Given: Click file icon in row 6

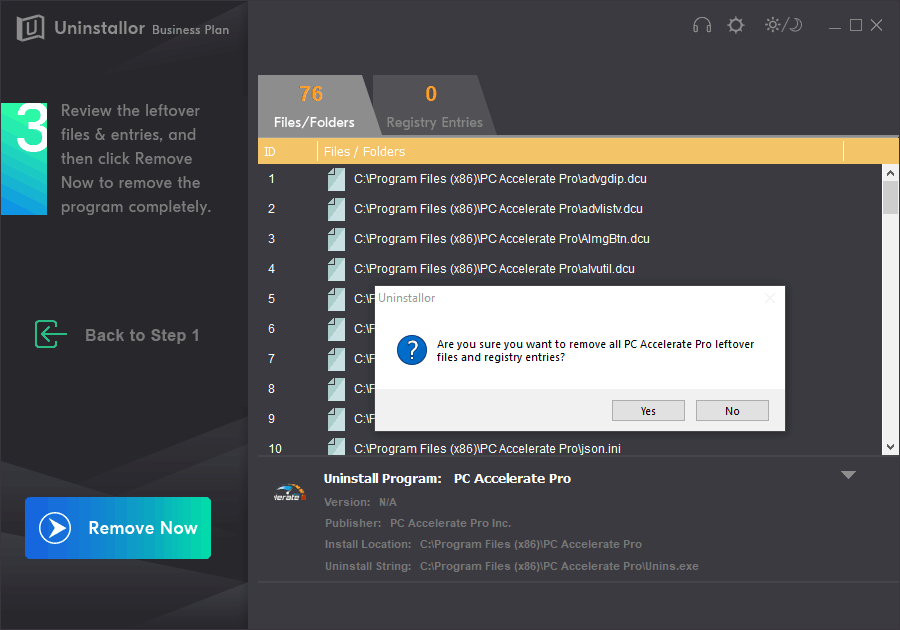Looking at the screenshot, I should tap(336, 329).
